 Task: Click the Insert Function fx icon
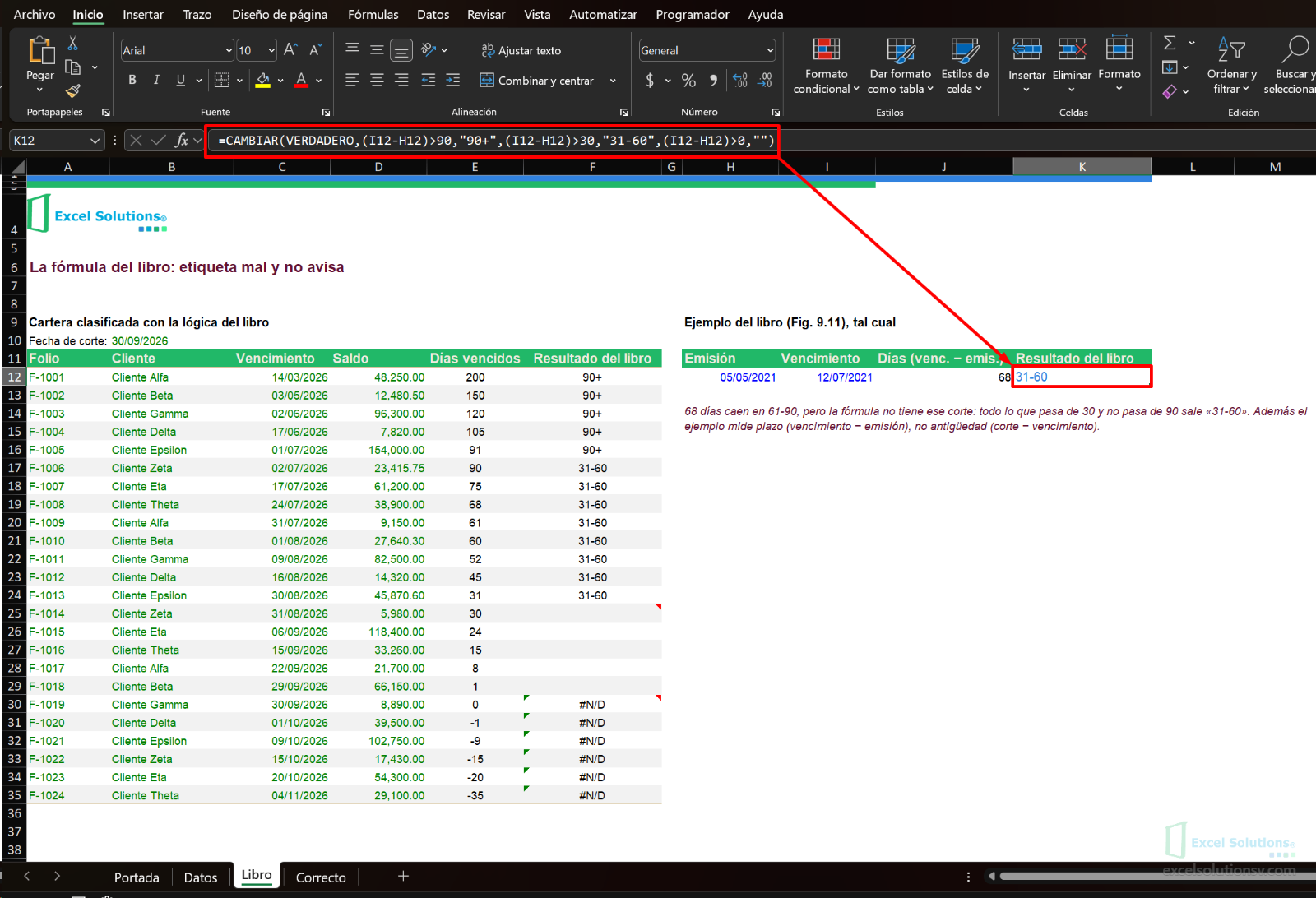click(x=182, y=141)
